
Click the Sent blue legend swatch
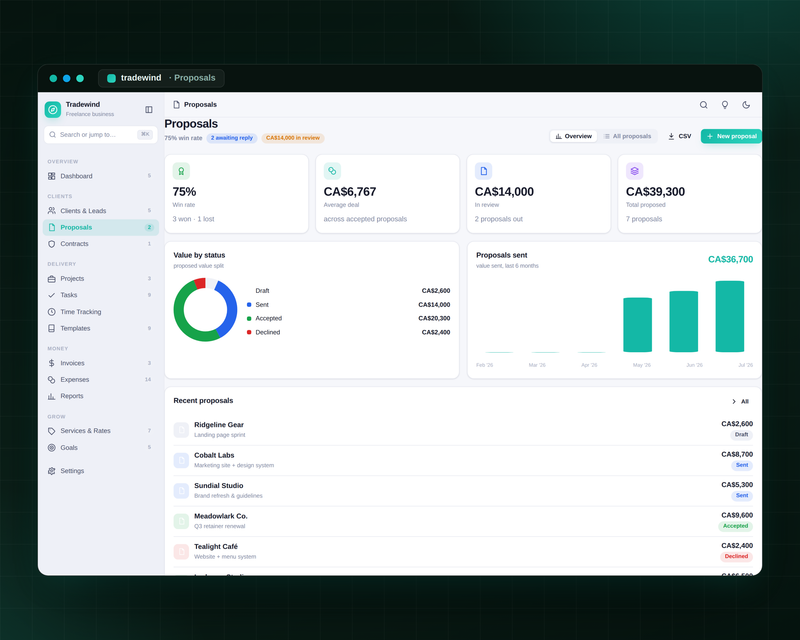[249, 305]
